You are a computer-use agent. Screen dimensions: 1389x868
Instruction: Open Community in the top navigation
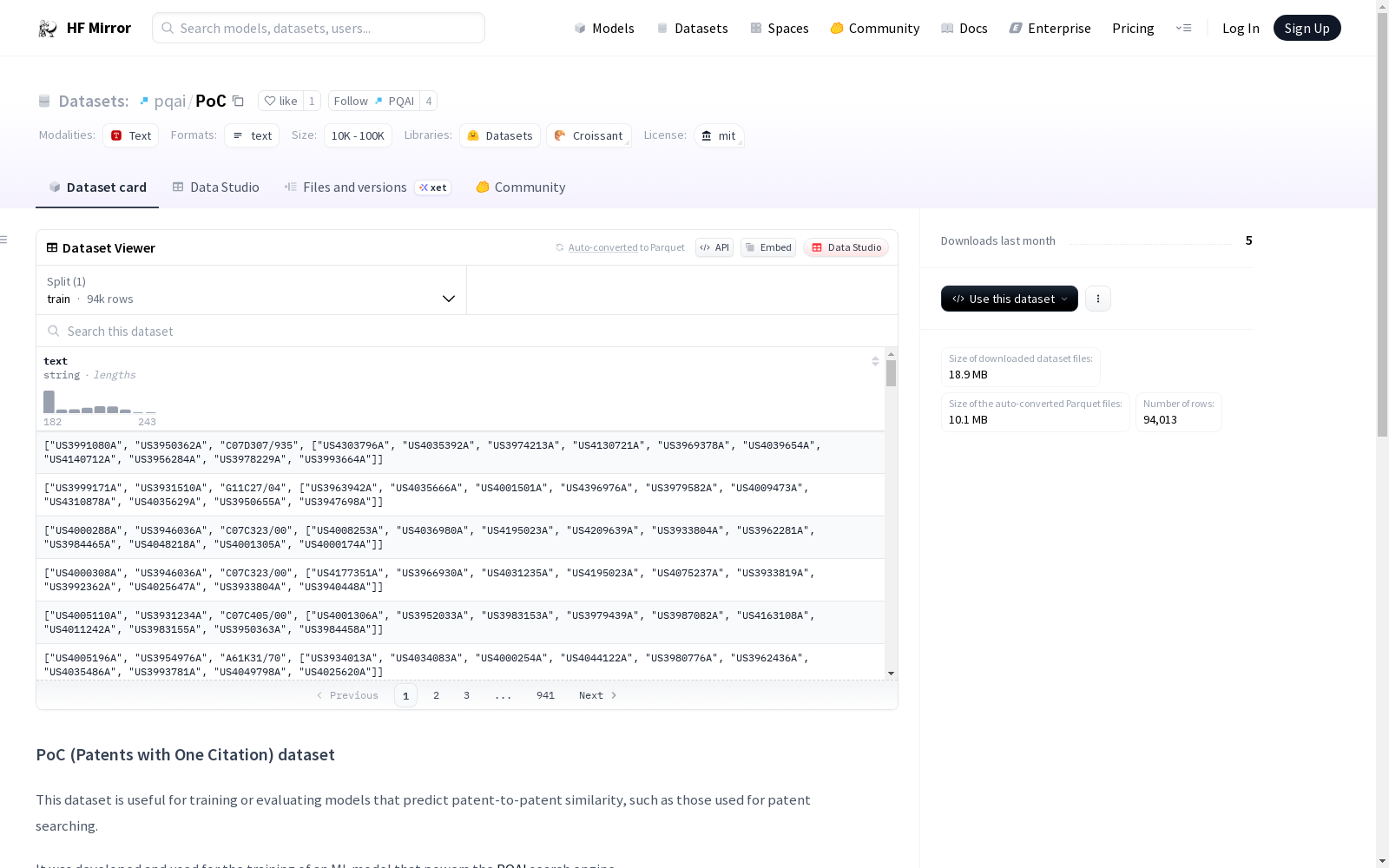pyautogui.click(x=875, y=28)
